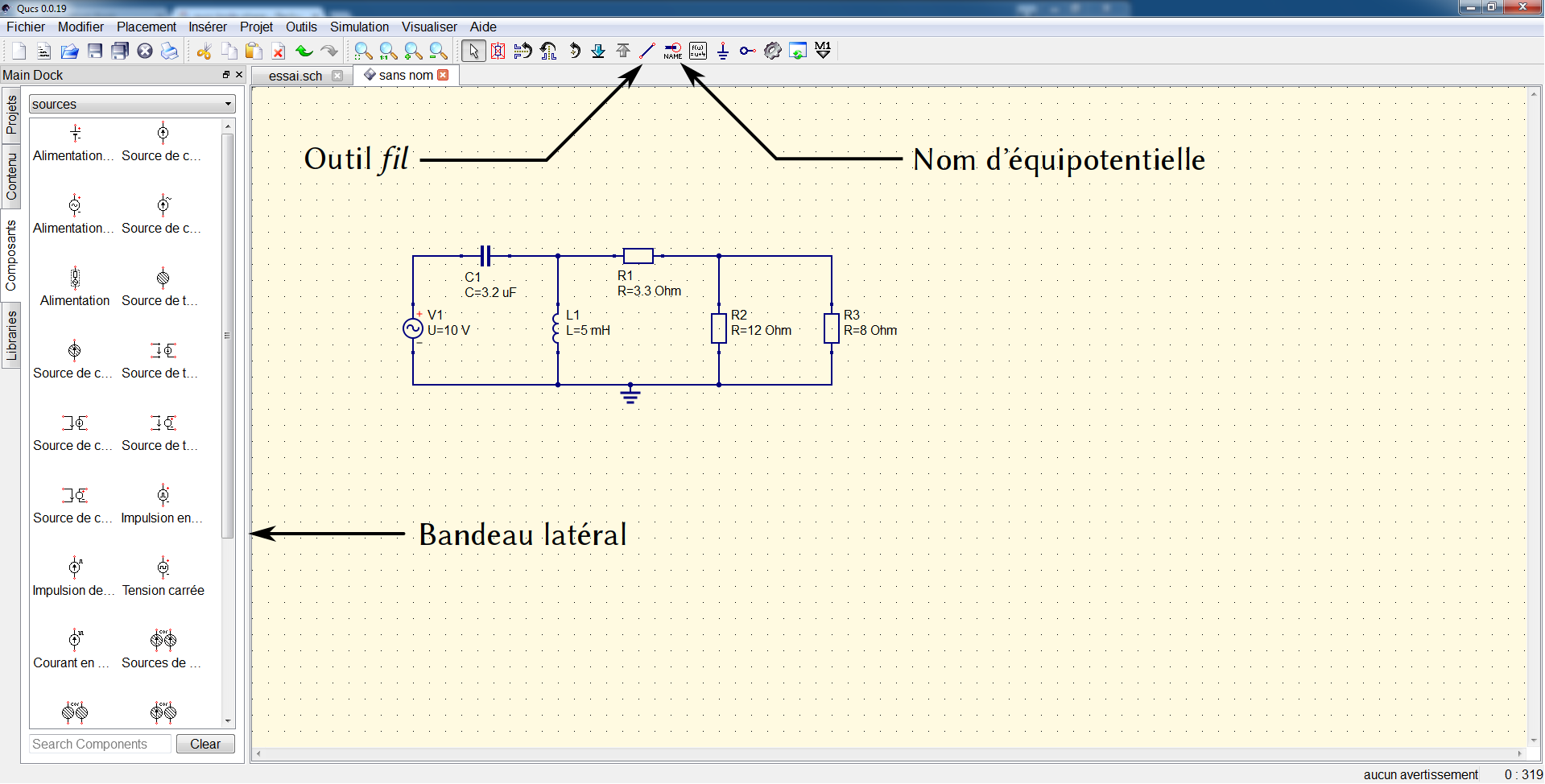
Task: Create a new text document
Action: 44,52
